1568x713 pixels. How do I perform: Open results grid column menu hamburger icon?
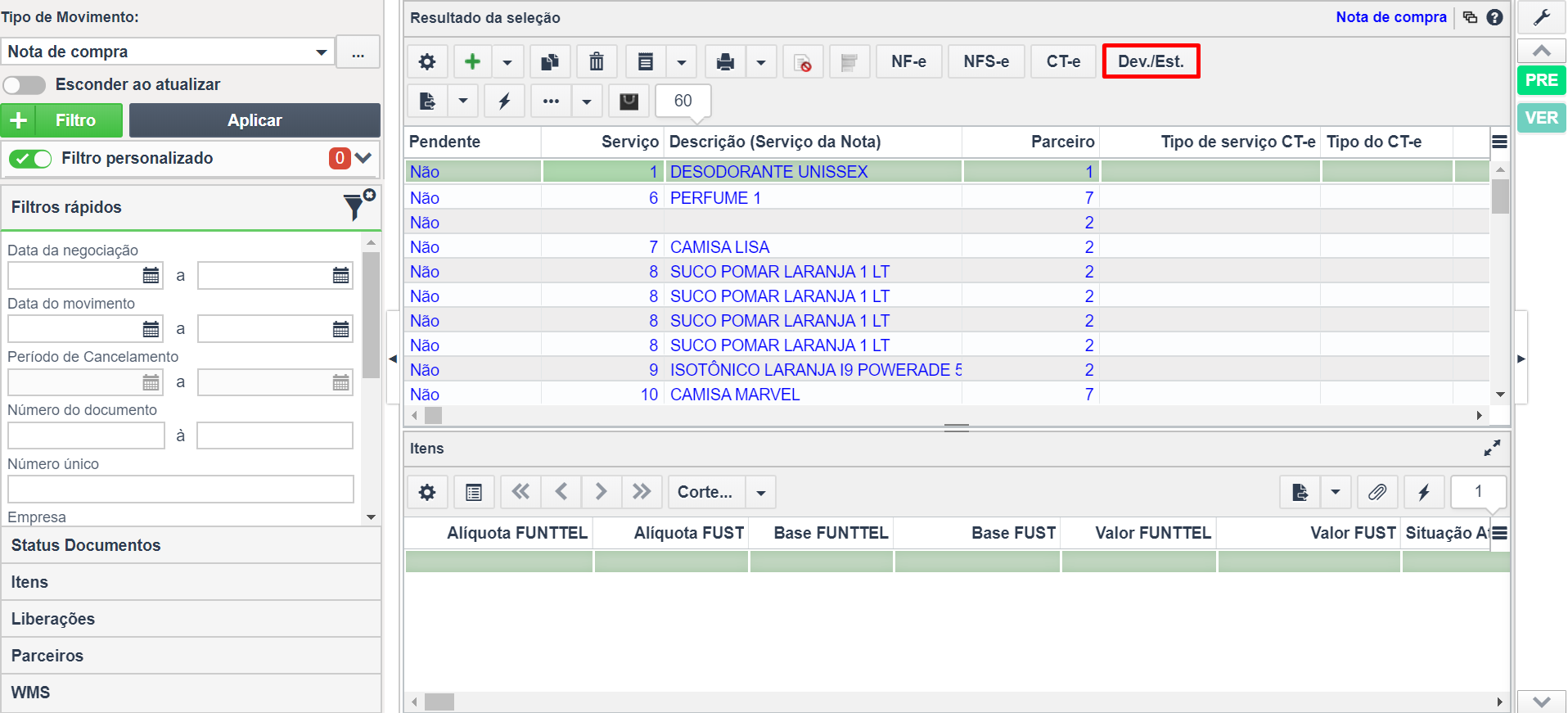pos(1499,142)
